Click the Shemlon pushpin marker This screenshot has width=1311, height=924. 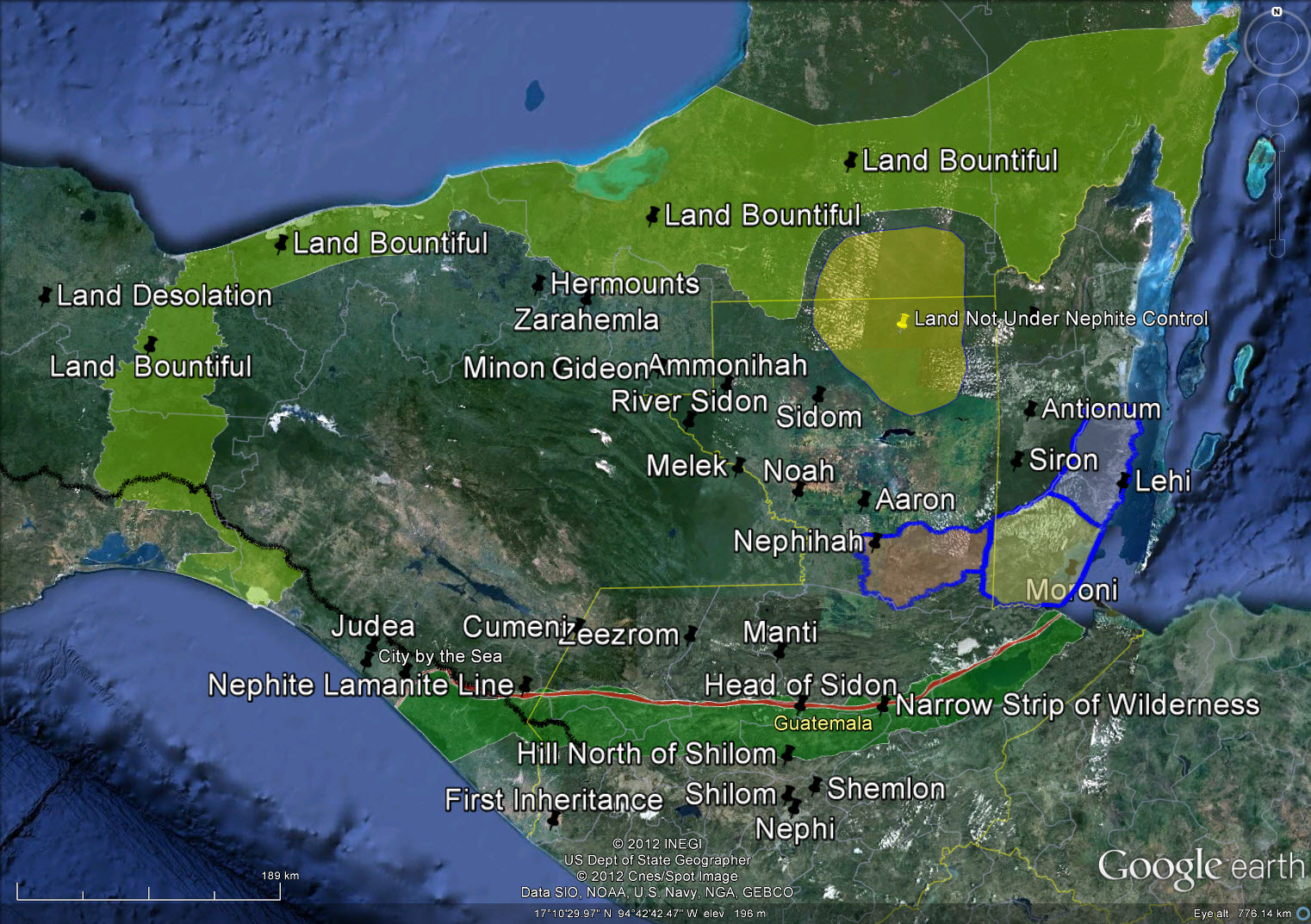(815, 785)
